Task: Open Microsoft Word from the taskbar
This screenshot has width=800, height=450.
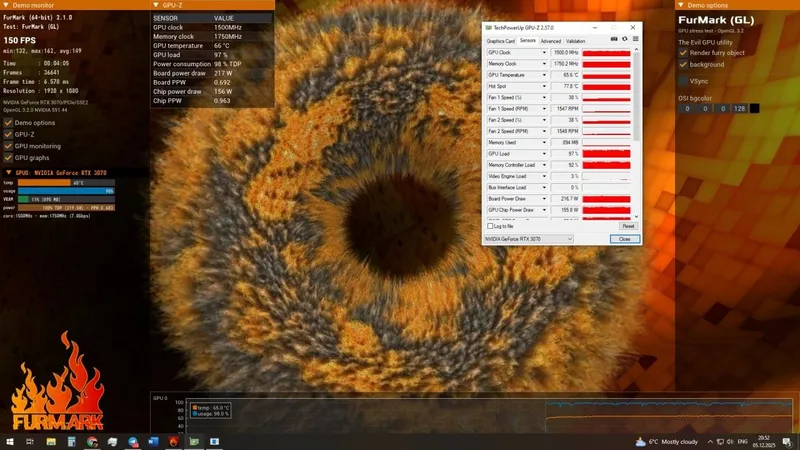Action: coord(153,441)
